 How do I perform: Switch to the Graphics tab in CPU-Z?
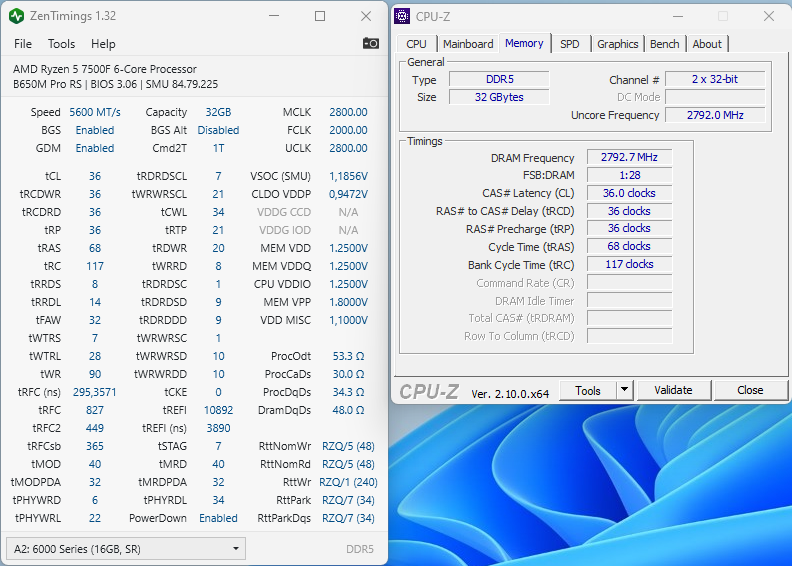coord(618,44)
